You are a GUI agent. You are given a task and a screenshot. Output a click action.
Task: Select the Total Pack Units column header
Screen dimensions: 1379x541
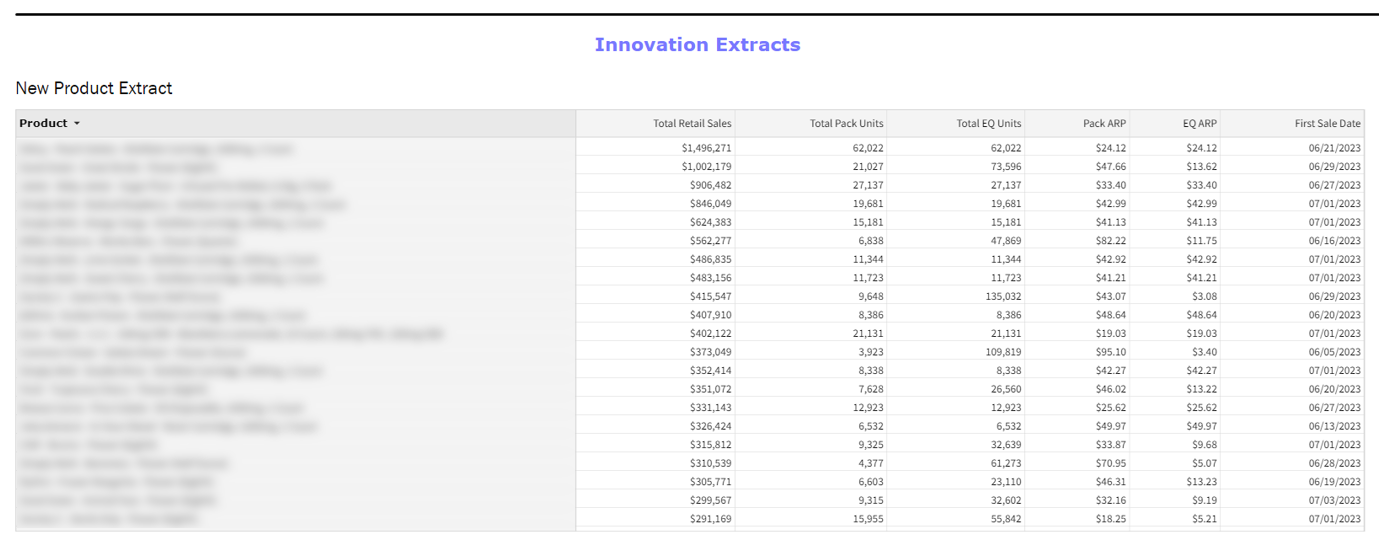(846, 124)
